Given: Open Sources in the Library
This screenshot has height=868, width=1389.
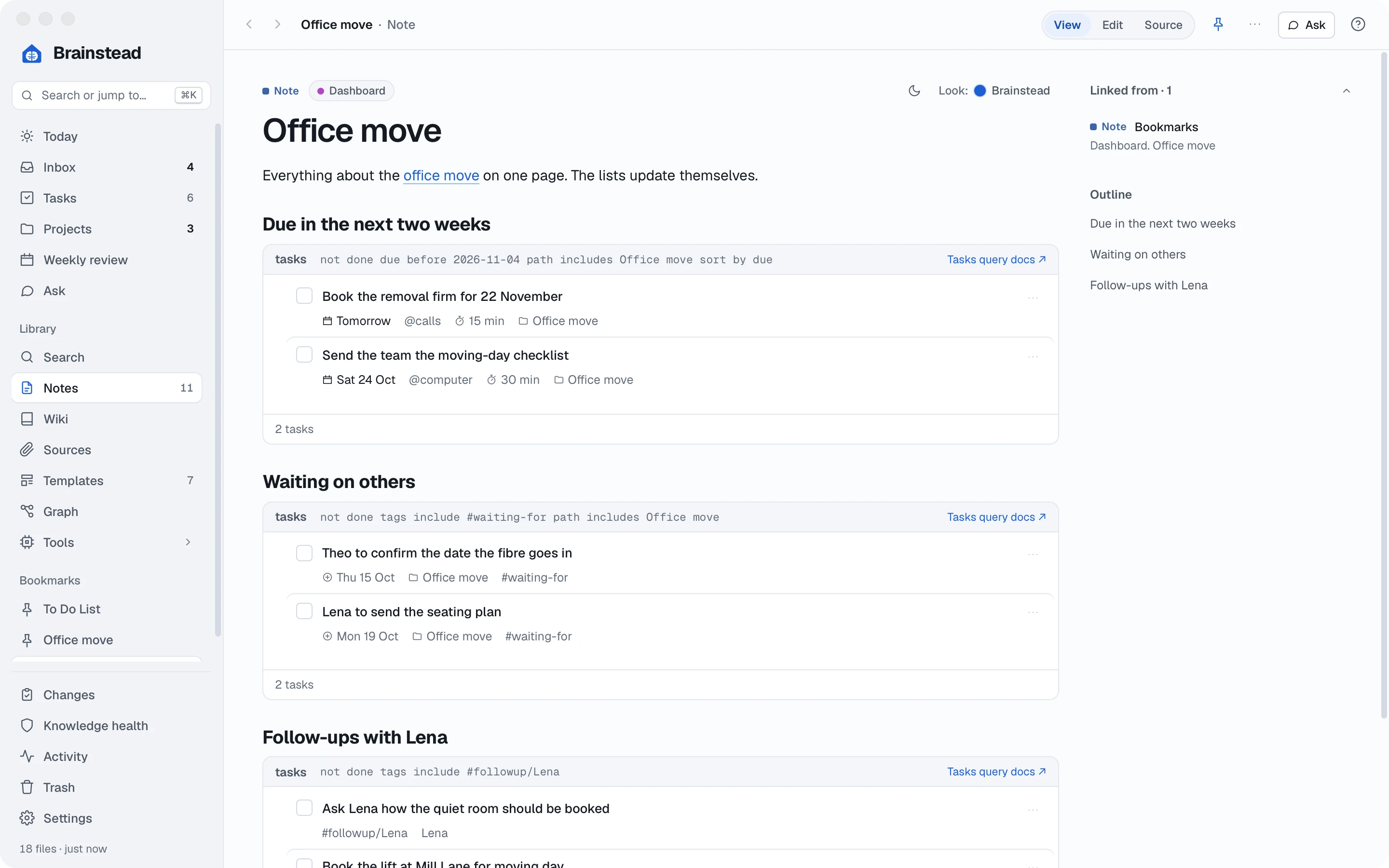Looking at the screenshot, I should click(107, 449).
